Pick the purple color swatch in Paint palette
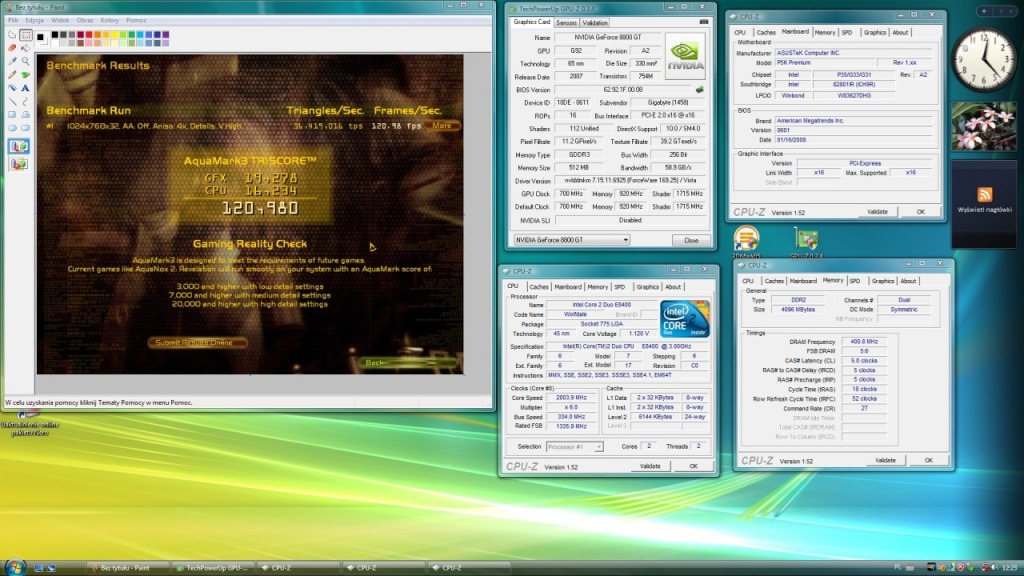This screenshot has width=1024, height=576. [x=166, y=35]
